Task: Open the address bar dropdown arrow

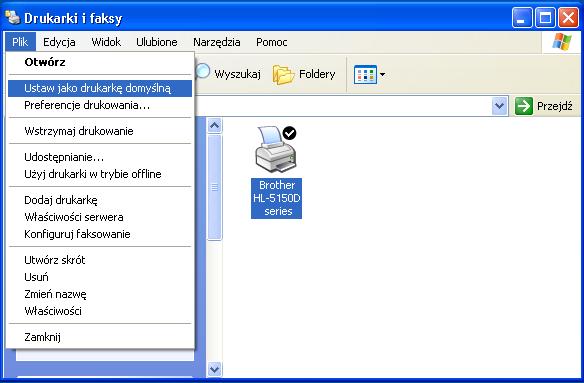Action: [499, 106]
